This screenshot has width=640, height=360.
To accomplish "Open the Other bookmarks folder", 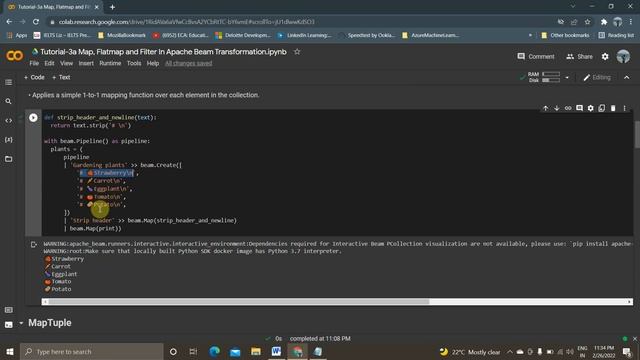I will pos(565,36).
